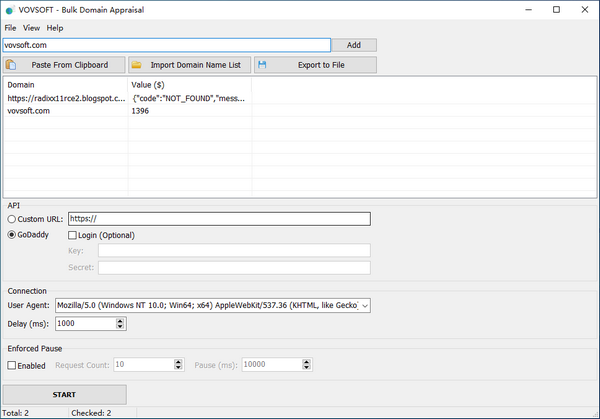Screen dimensions: 600x419
Task: Increase Delay (ms) with the up arrow
Action: coord(121,320)
